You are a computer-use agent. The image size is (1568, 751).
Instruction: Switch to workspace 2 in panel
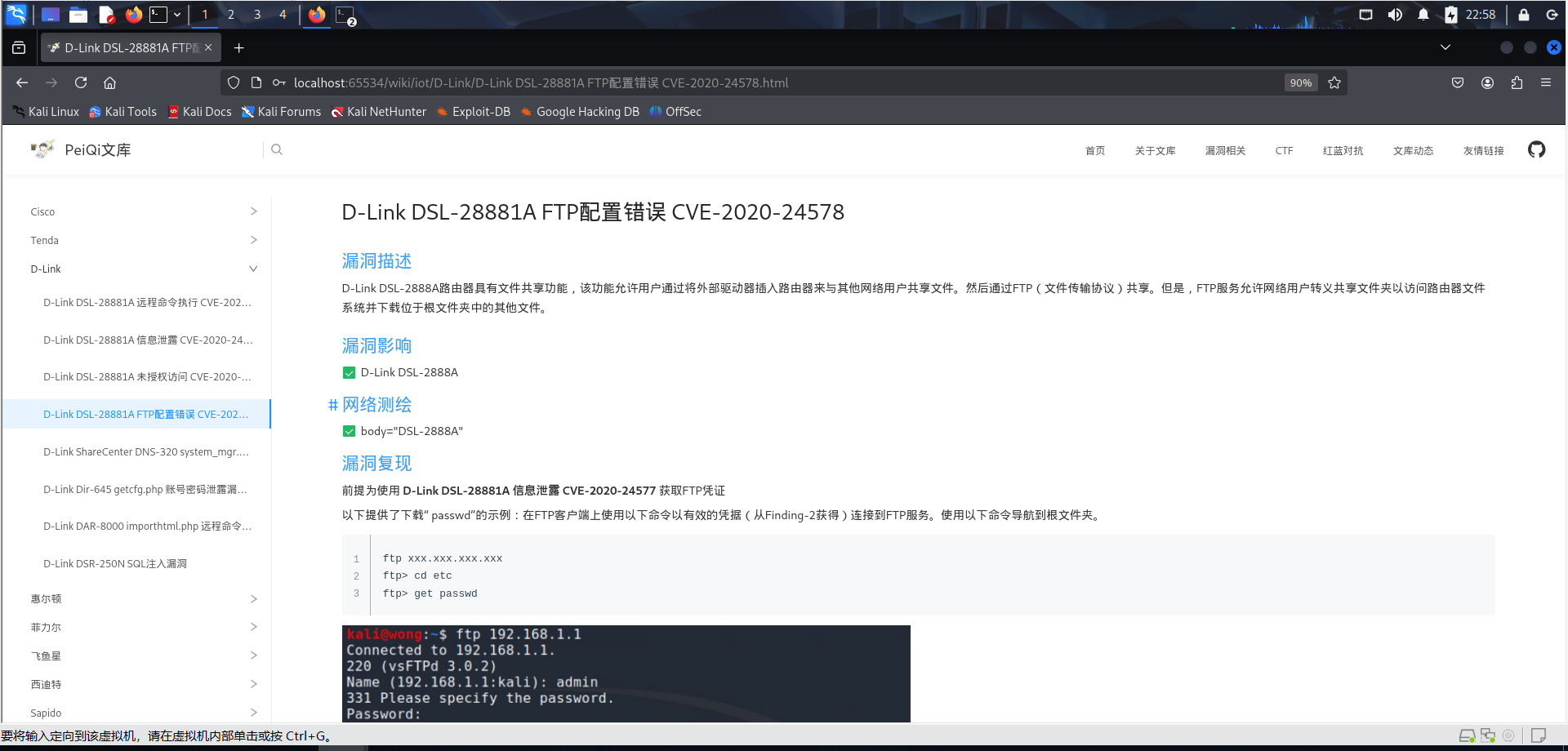(x=231, y=15)
